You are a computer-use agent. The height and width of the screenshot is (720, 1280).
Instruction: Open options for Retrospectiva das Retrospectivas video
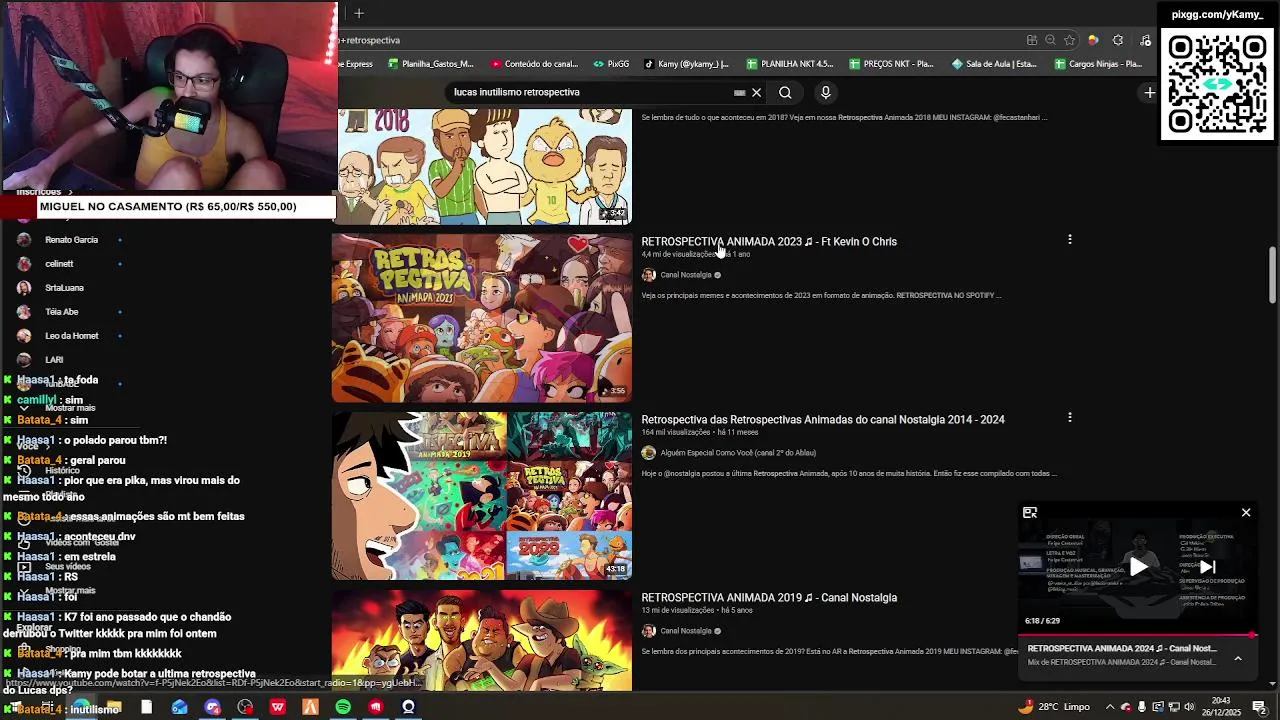(x=1070, y=417)
